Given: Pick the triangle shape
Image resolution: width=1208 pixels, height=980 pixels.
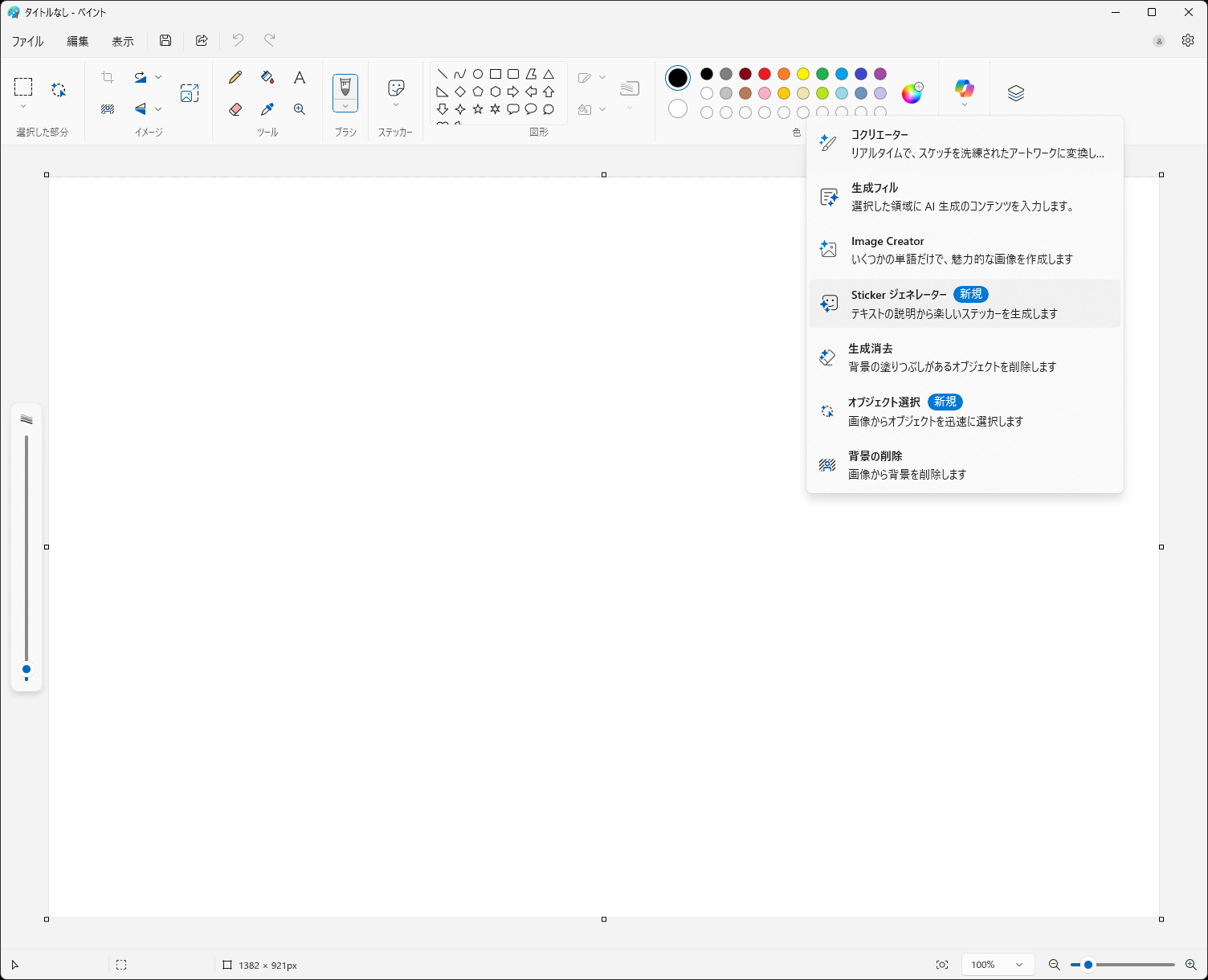Looking at the screenshot, I should click(549, 74).
